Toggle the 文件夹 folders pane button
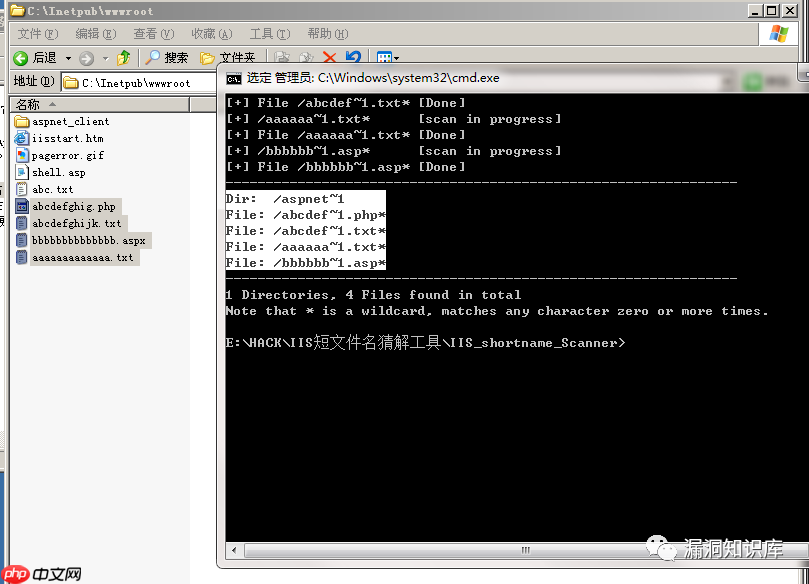 click(228, 58)
